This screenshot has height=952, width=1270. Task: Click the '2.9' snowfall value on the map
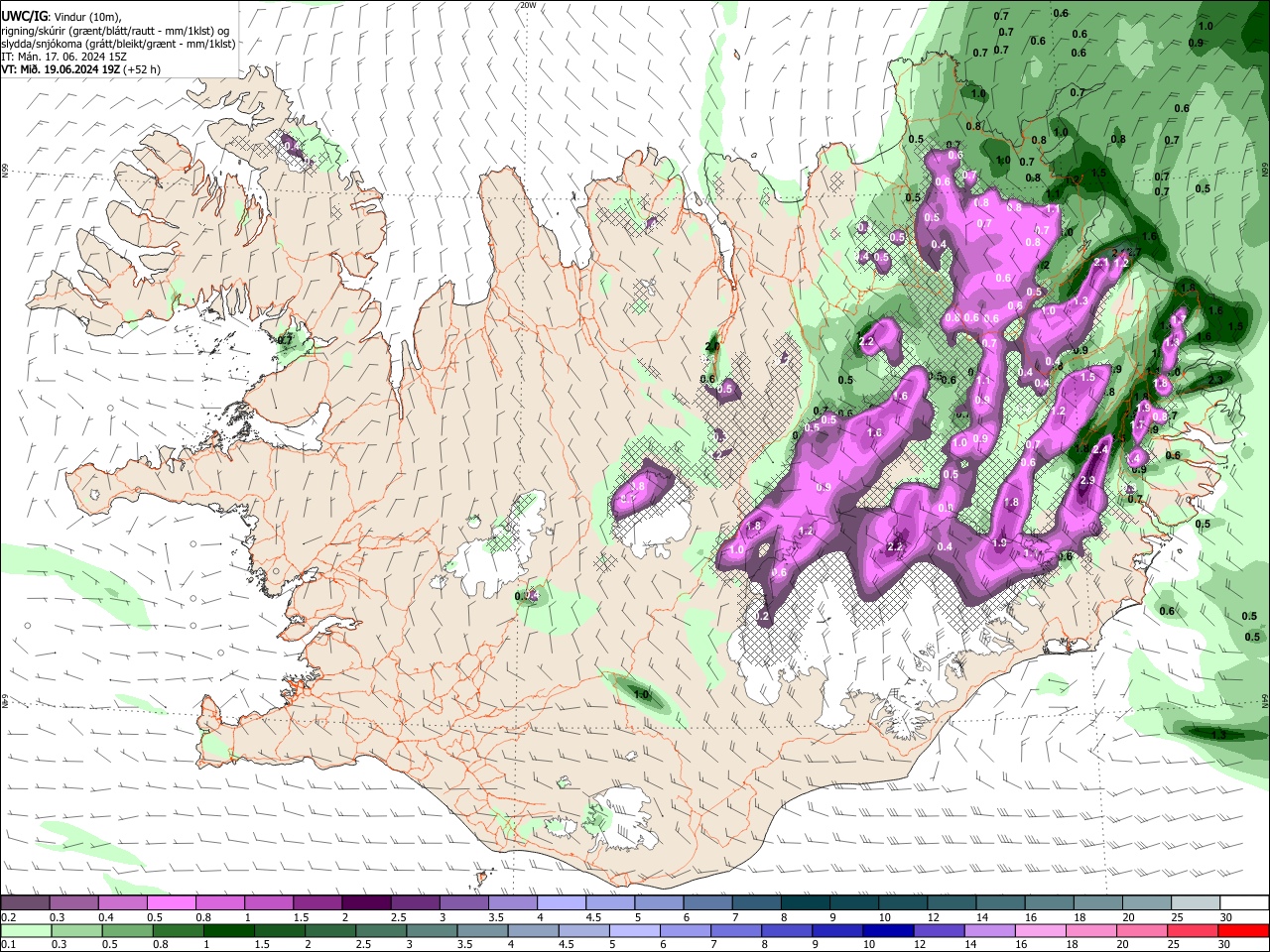1087,481
